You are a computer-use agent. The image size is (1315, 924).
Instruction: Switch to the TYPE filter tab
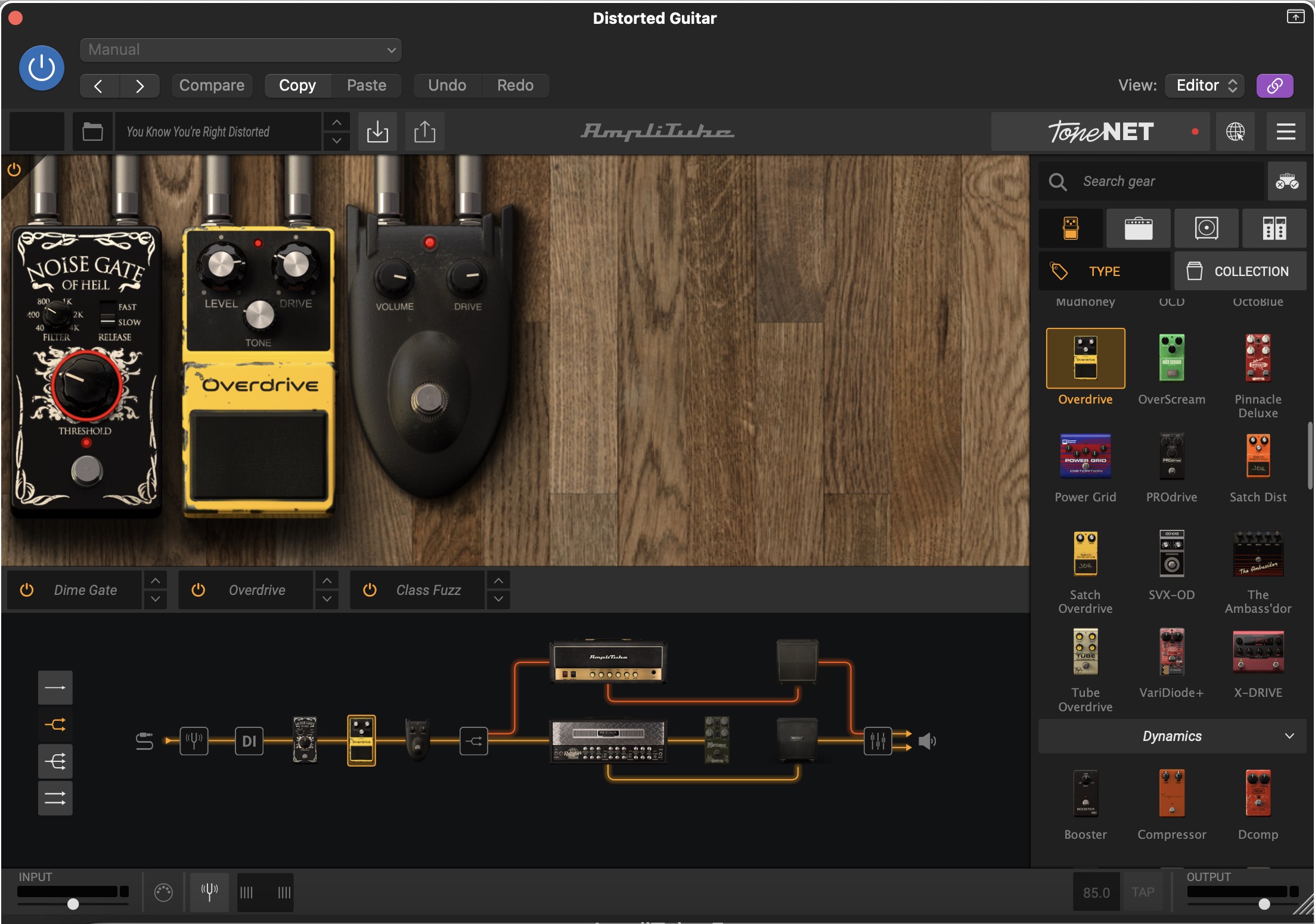pos(1105,271)
